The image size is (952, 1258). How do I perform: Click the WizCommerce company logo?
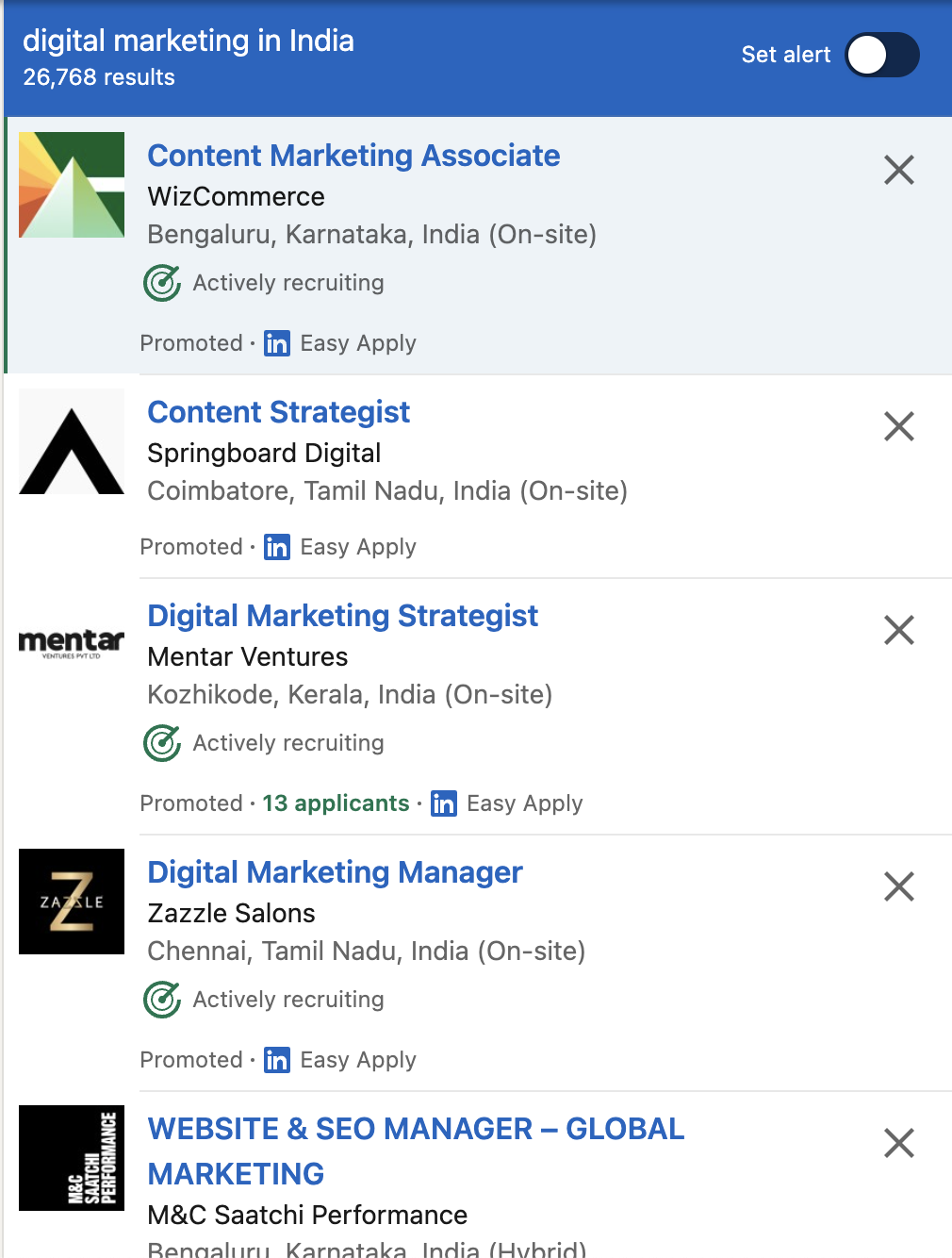click(x=72, y=185)
